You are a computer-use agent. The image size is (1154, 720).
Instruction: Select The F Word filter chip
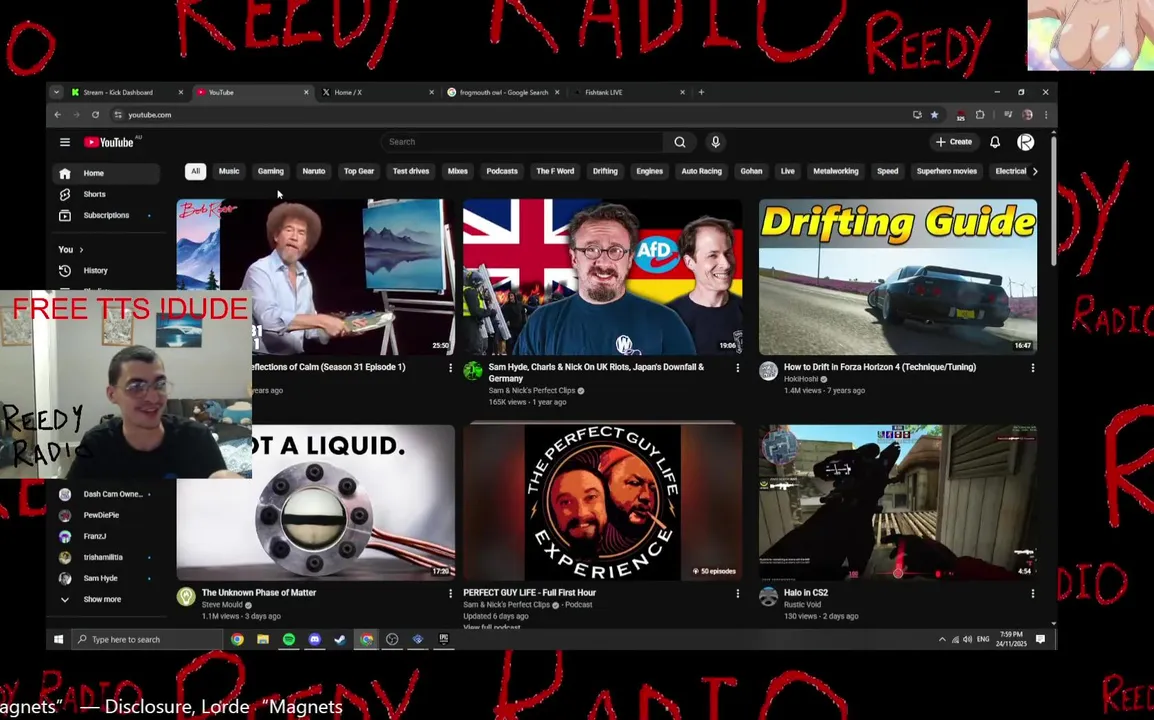555,171
